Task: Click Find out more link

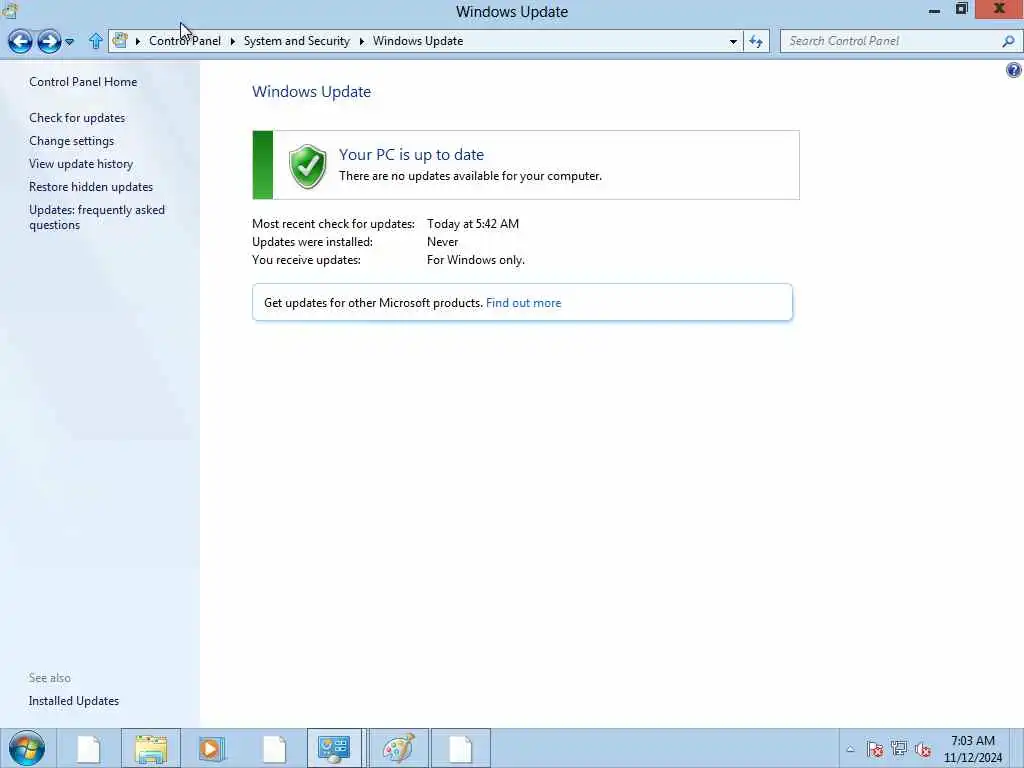Action: point(523,302)
